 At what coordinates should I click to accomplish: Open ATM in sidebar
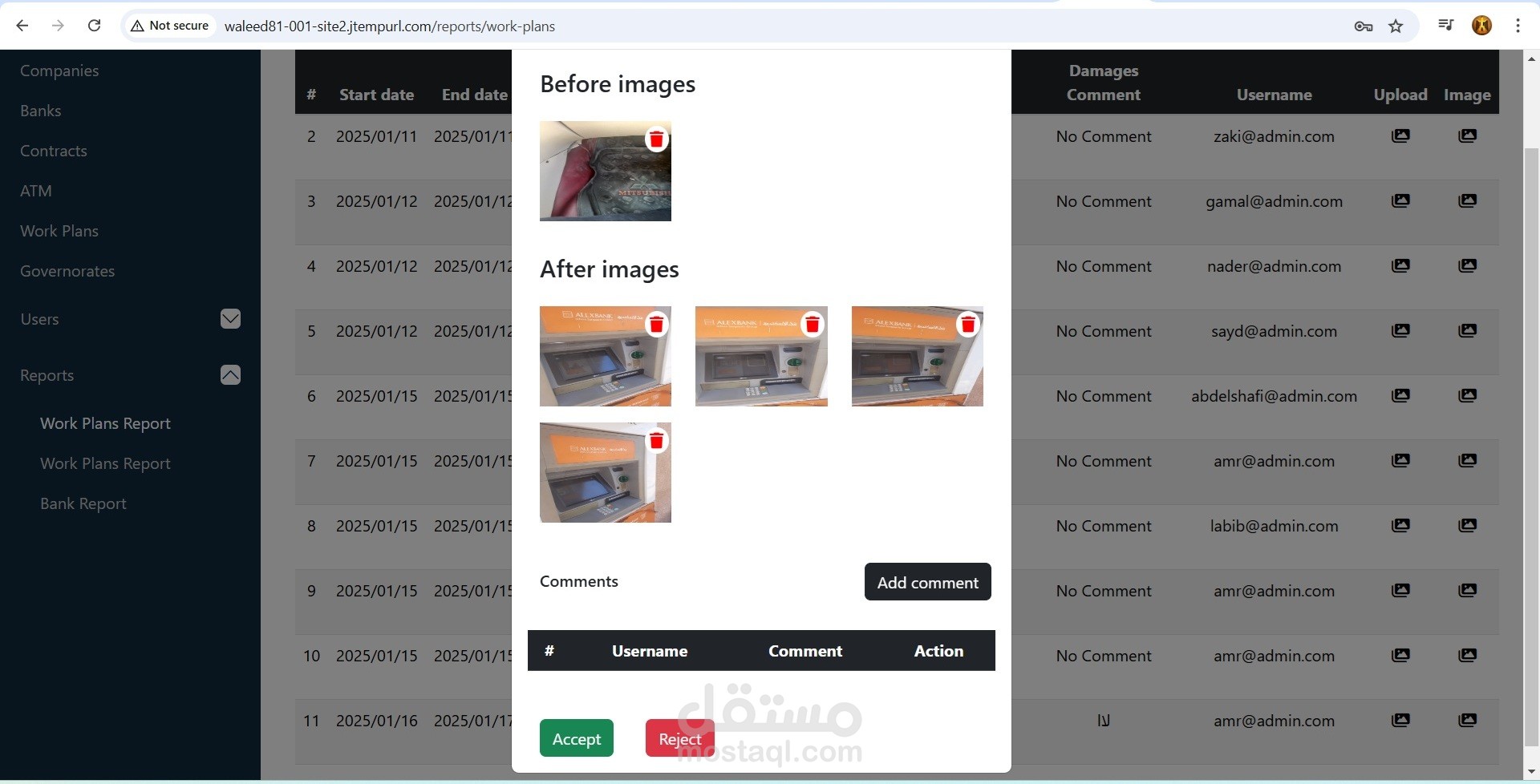pyautogui.click(x=35, y=191)
